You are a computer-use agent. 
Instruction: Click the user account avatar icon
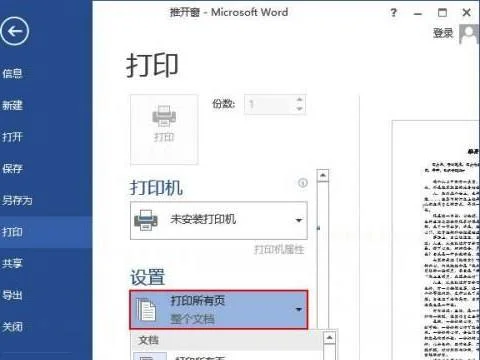pos(470,34)
